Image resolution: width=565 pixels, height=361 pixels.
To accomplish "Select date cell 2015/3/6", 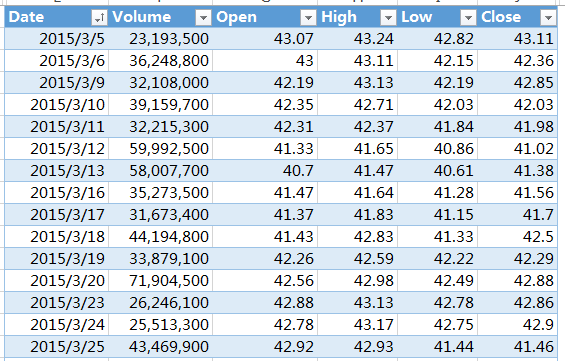I will (57, 61).
